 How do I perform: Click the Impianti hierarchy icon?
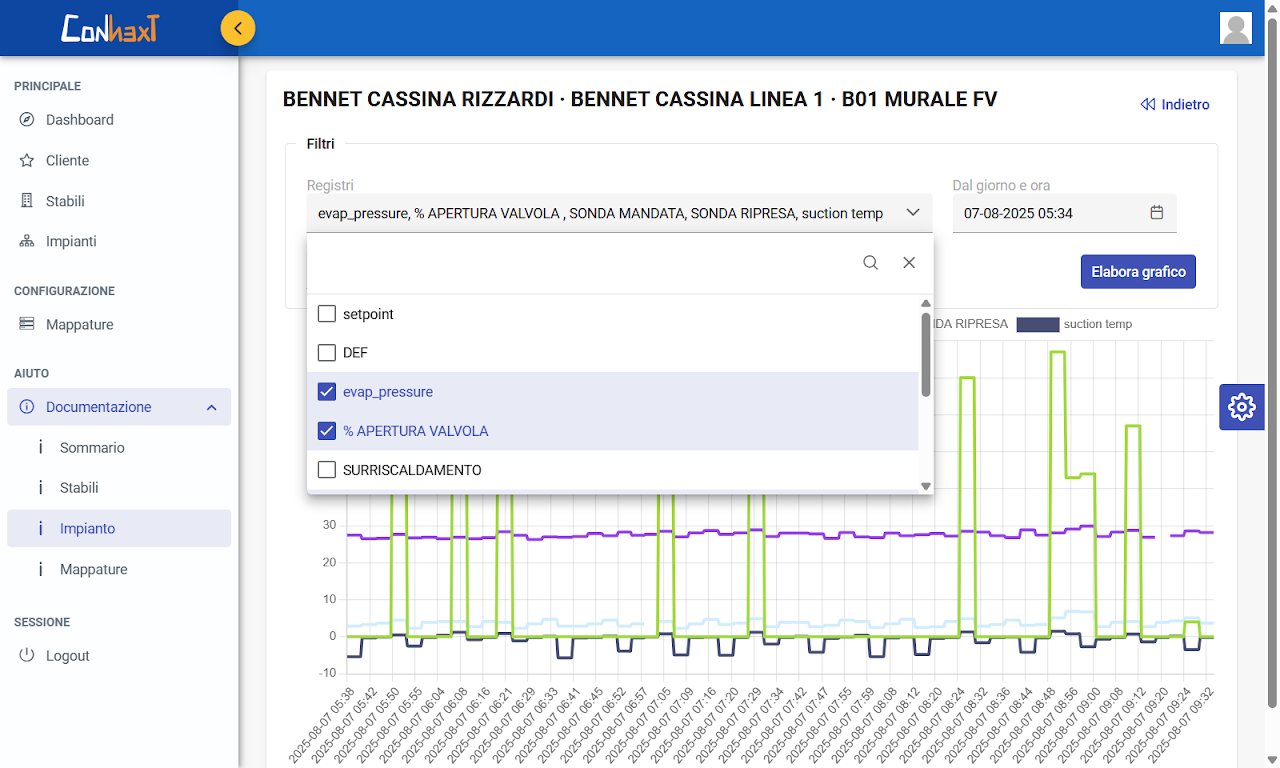pyautogui.click(x=27, y=242)
